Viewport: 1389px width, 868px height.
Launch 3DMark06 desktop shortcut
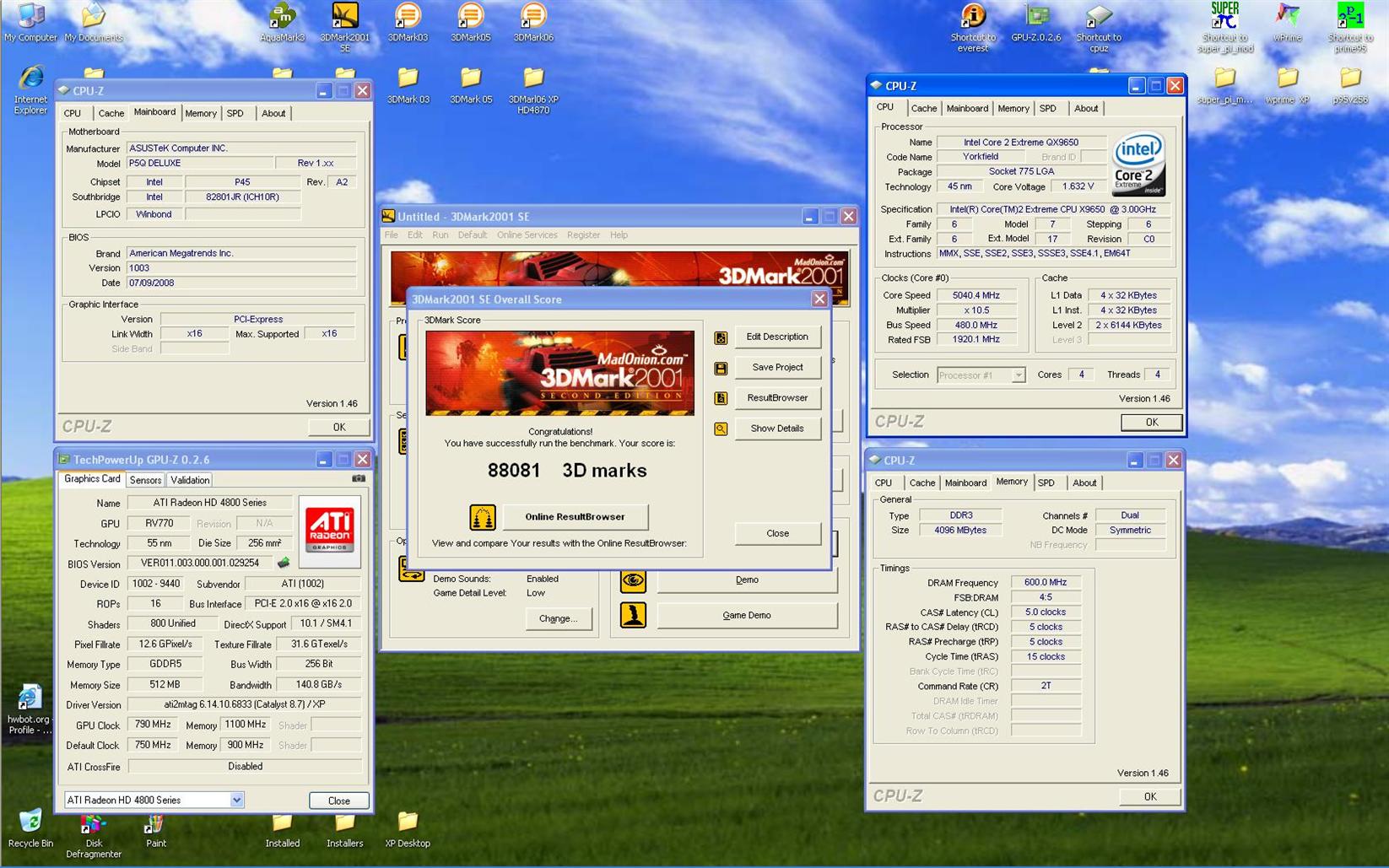coord(533,23)
